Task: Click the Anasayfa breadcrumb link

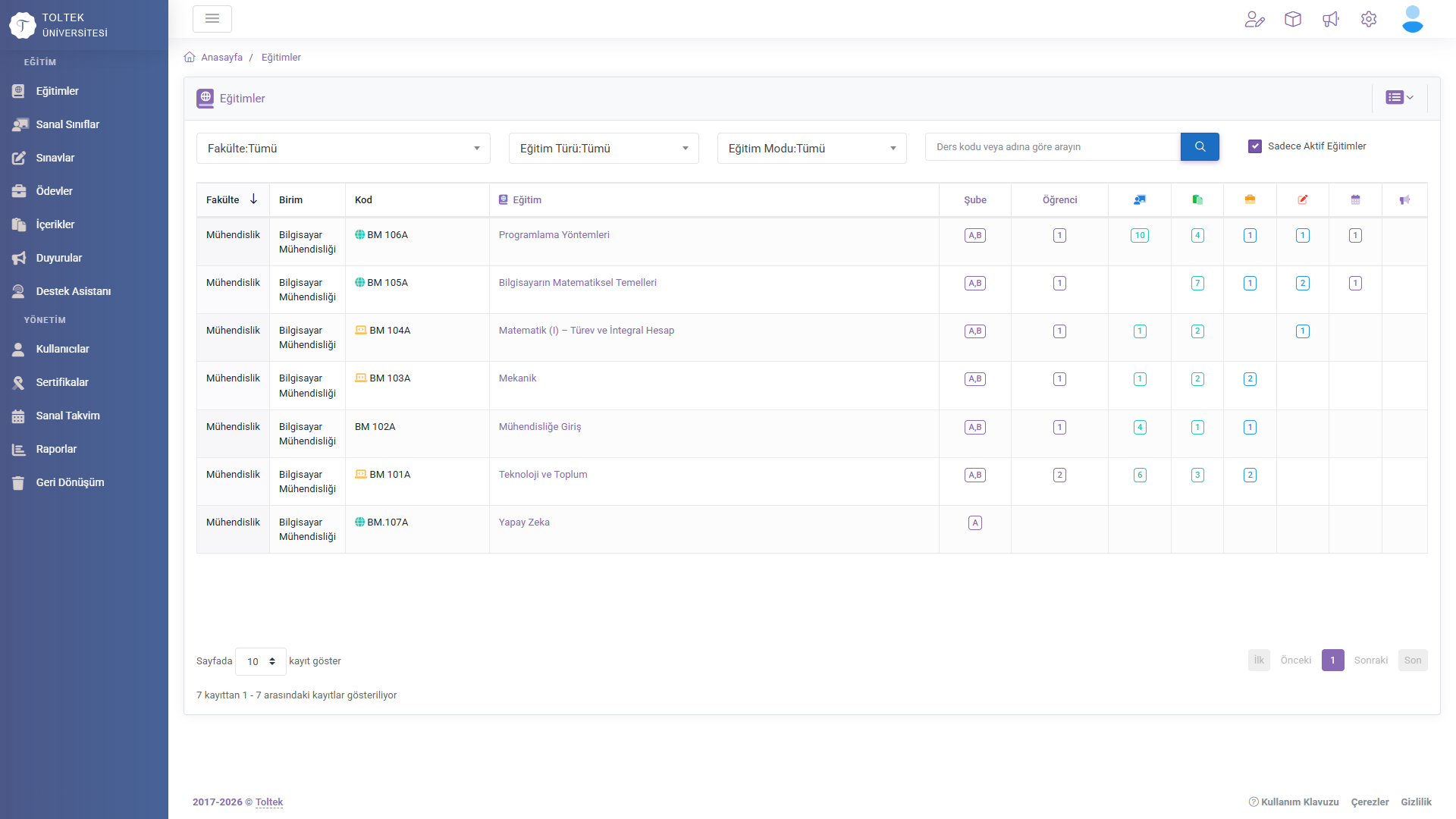Action: [x=221, y=58]
